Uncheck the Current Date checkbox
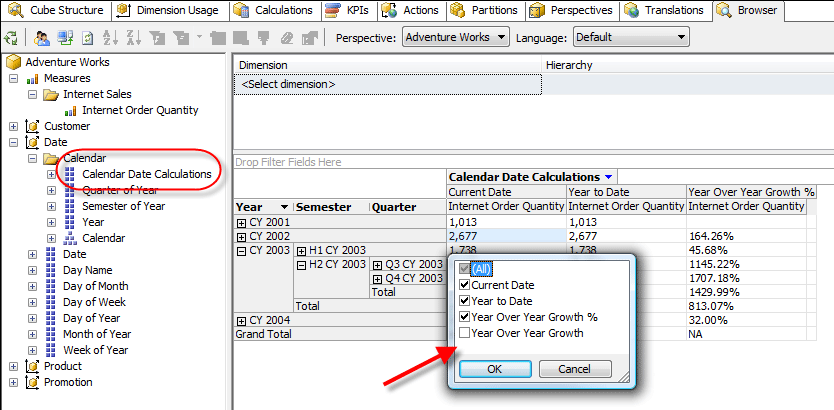The height and width of the screenshot is (410, 834). click(x=465, y=286)
